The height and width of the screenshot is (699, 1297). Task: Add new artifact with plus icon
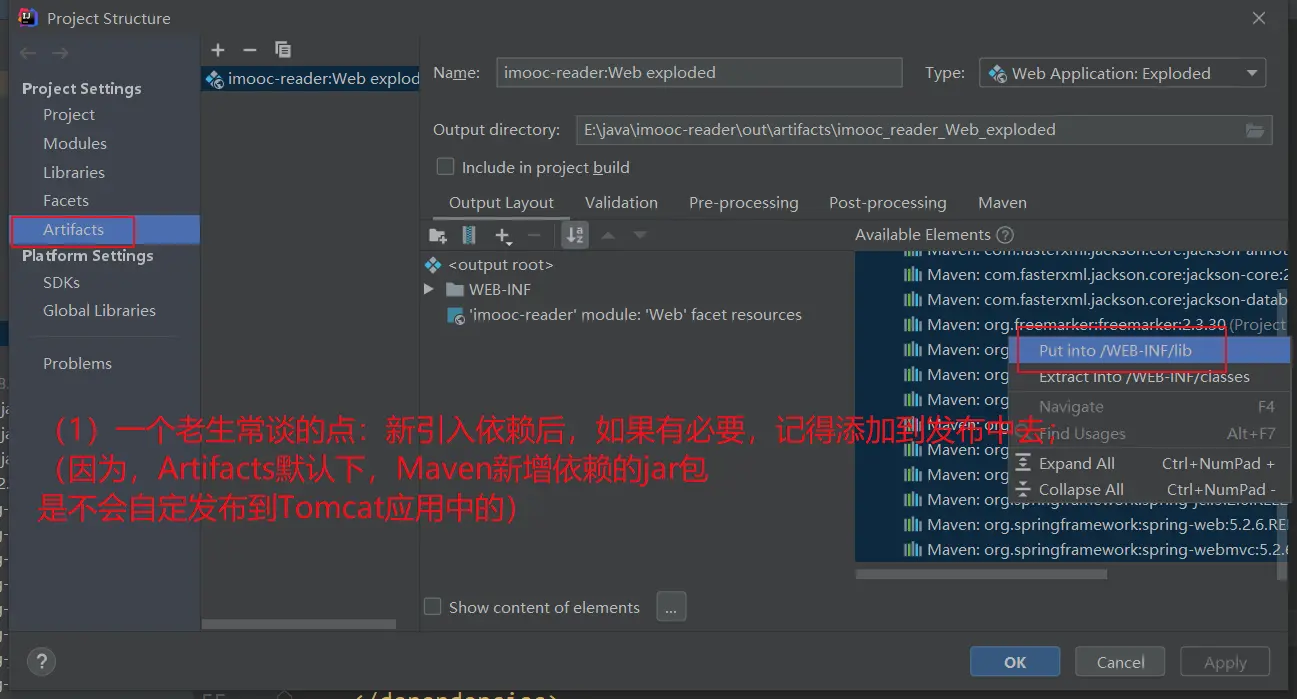pyautogui.click(x=218, y=50)
